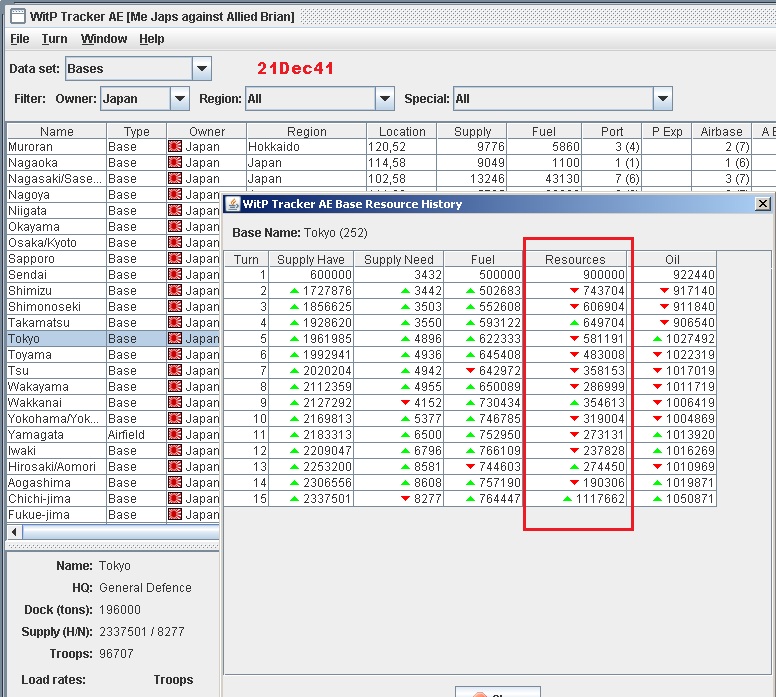Click the Data set Bases combo box
The image size is (776, 697).
click(x=138, y=68)
